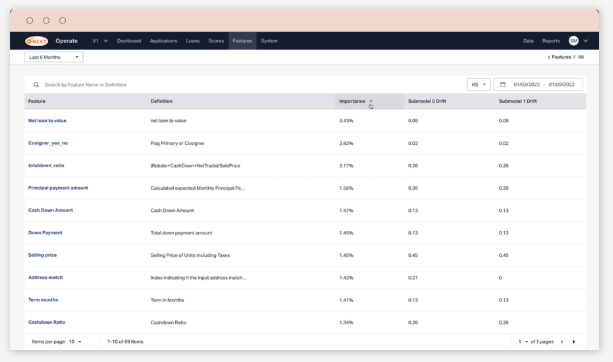The image size is (613, 362).
Task: Click the search magnifier icon
Action: (36, 84)
